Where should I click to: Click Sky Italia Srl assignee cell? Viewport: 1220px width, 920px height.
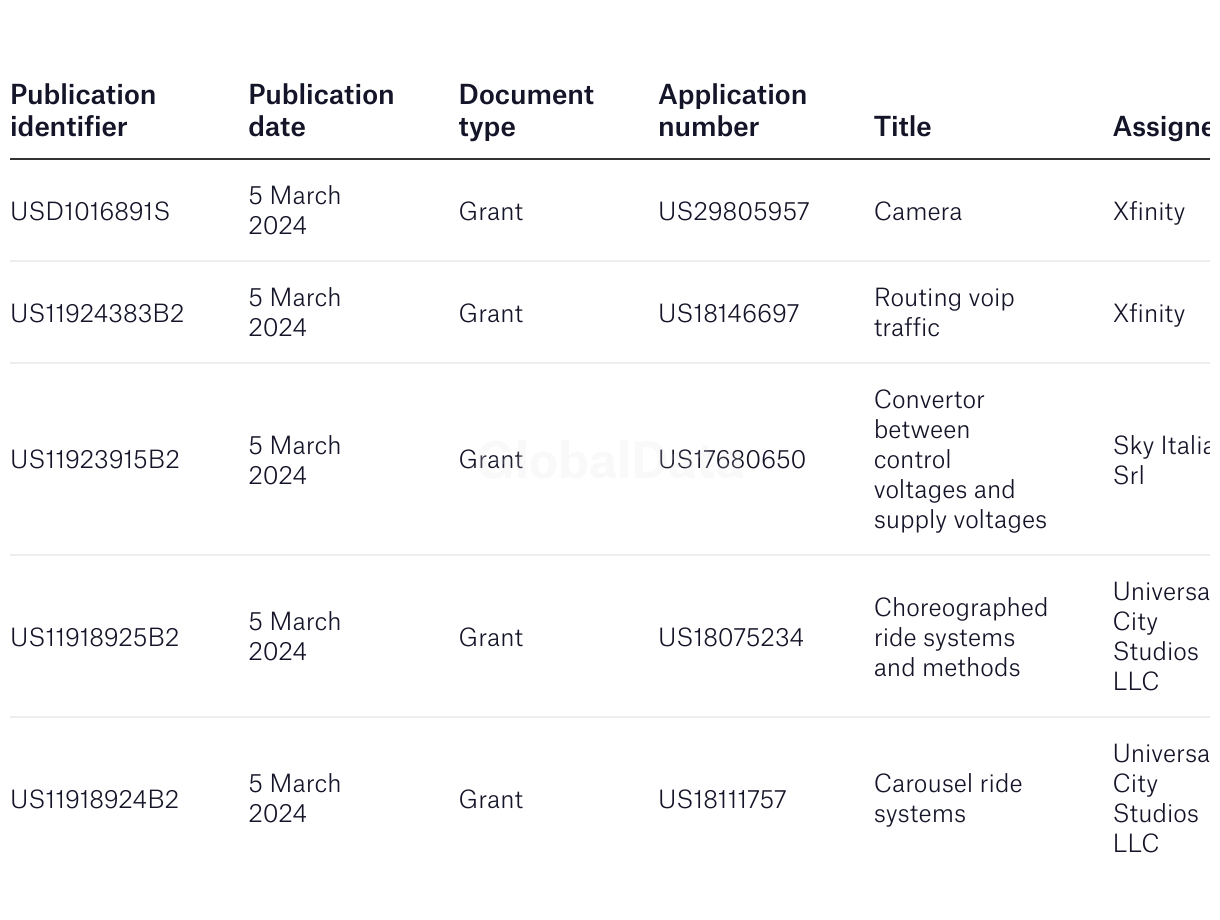click(1160, 460)
